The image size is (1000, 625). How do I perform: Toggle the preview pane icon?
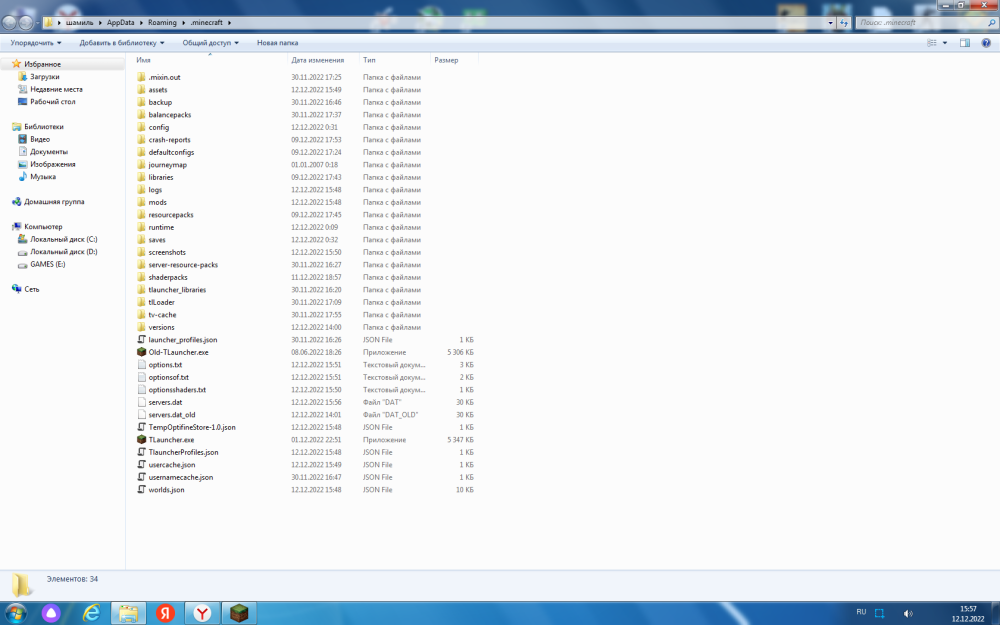tap(965, 43)
